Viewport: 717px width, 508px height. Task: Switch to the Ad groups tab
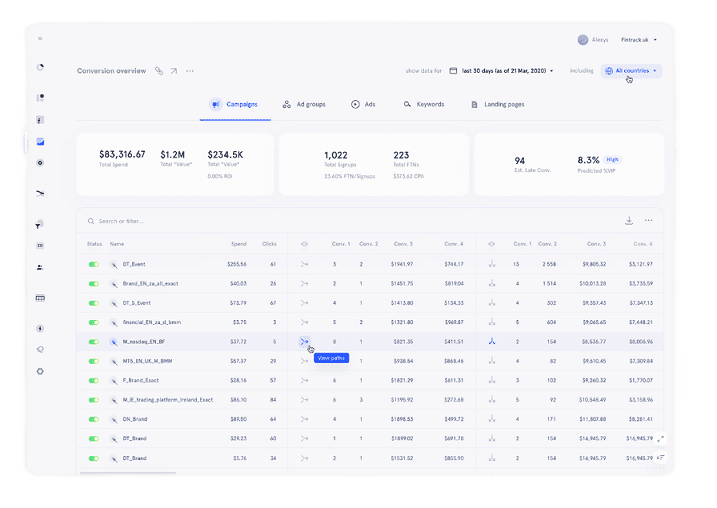302,104
